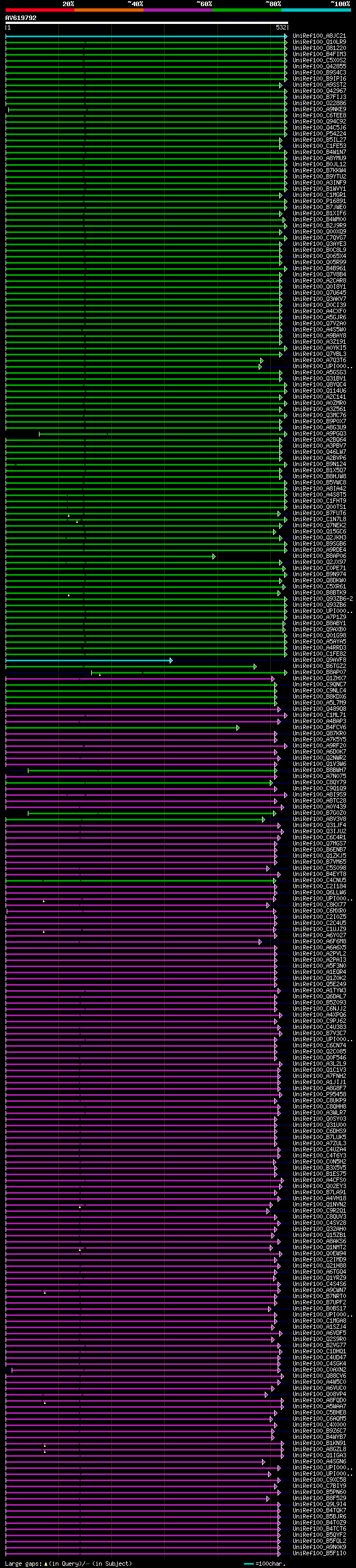Open hit label UniRef100_B8AP07
The height and width of the screenshot is (1568, 356).
pos(319,672)
